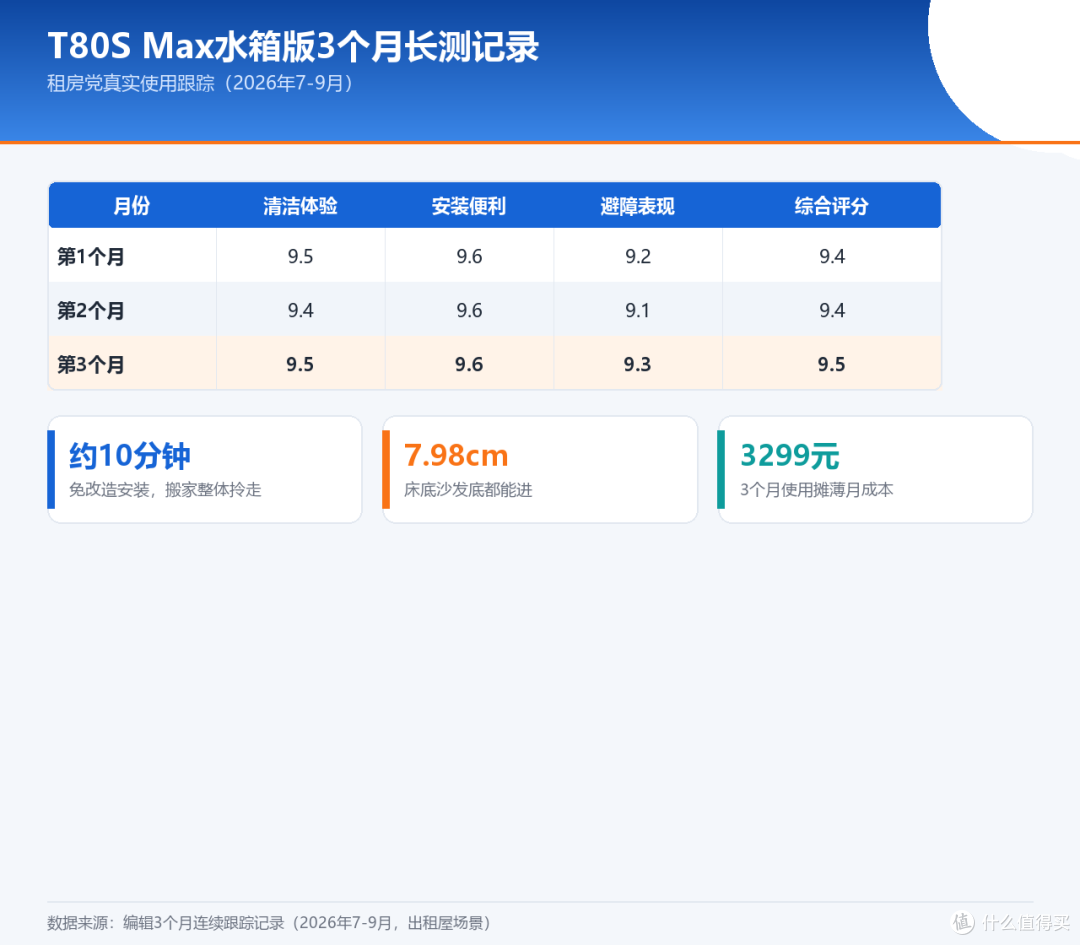Click caption '3个月使用摊薄月成本'
Screen dimensions: 1080x945
817,490
